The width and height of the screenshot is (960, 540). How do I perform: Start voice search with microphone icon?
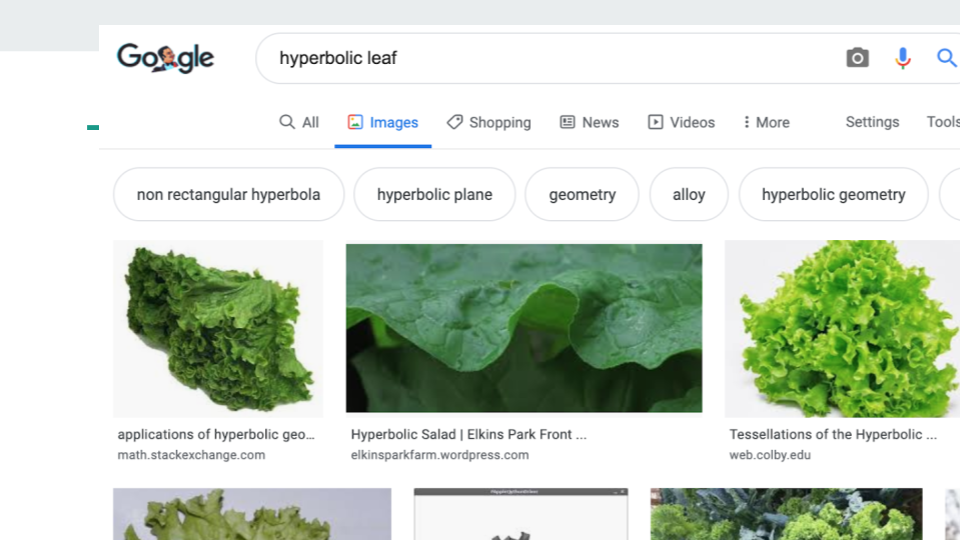903,58
